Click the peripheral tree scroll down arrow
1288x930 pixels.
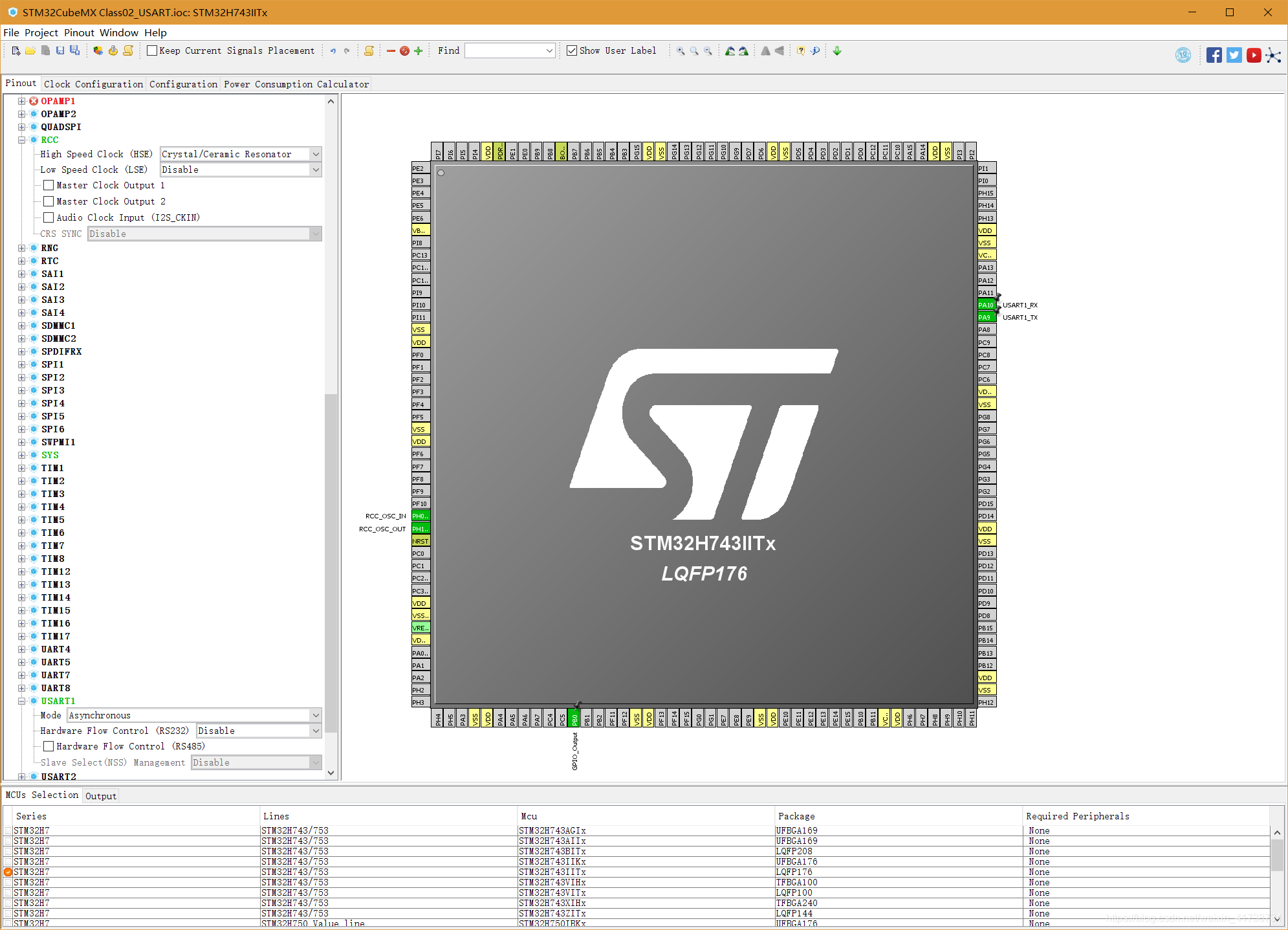(331, 773)
